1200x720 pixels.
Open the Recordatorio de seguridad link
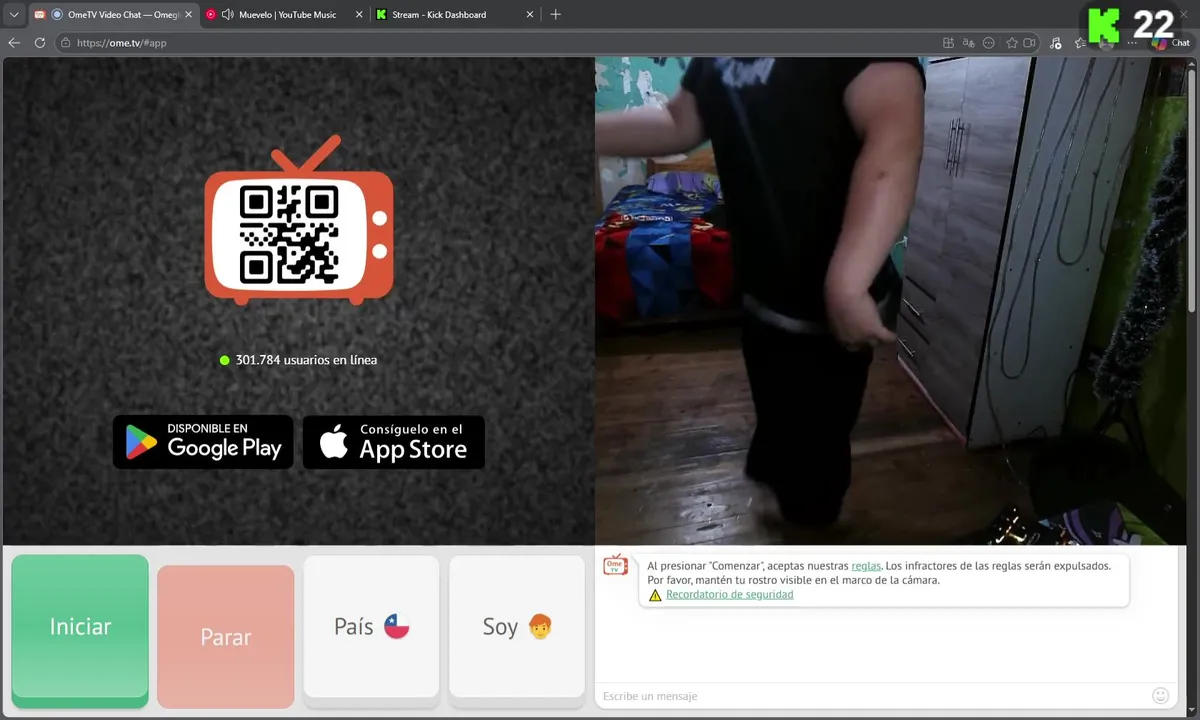pyautogui.click(x=729, y=595)
